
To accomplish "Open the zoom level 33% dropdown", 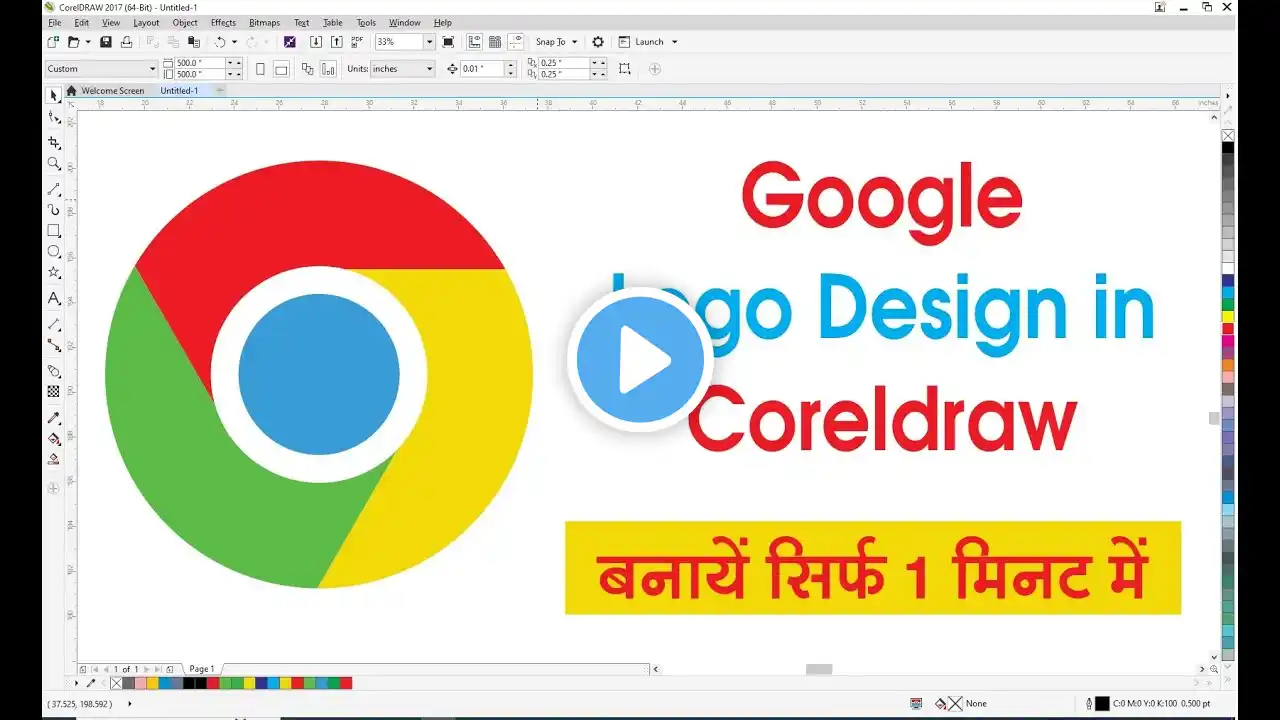I will 429,42.
